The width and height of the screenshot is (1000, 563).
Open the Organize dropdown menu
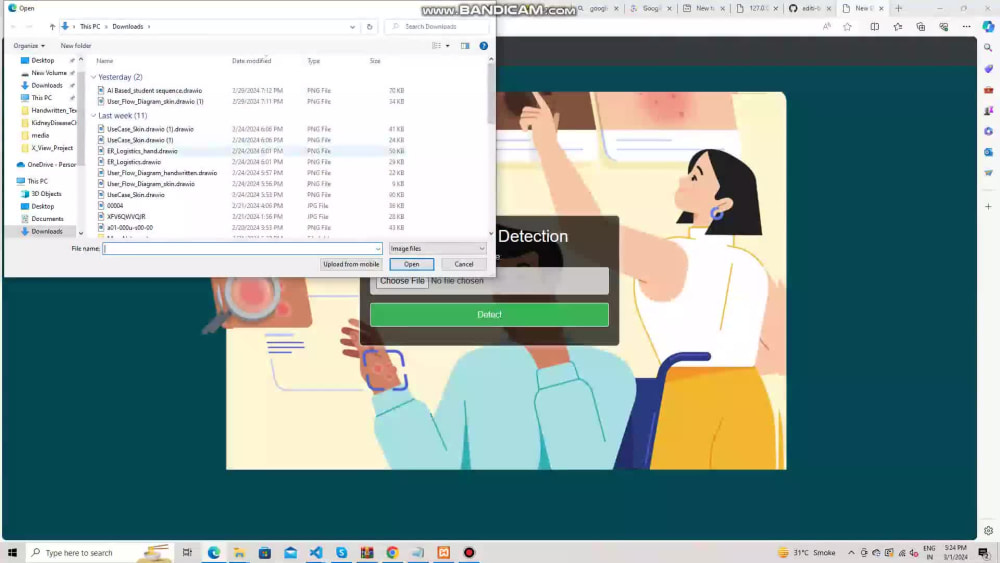(29, 46)
